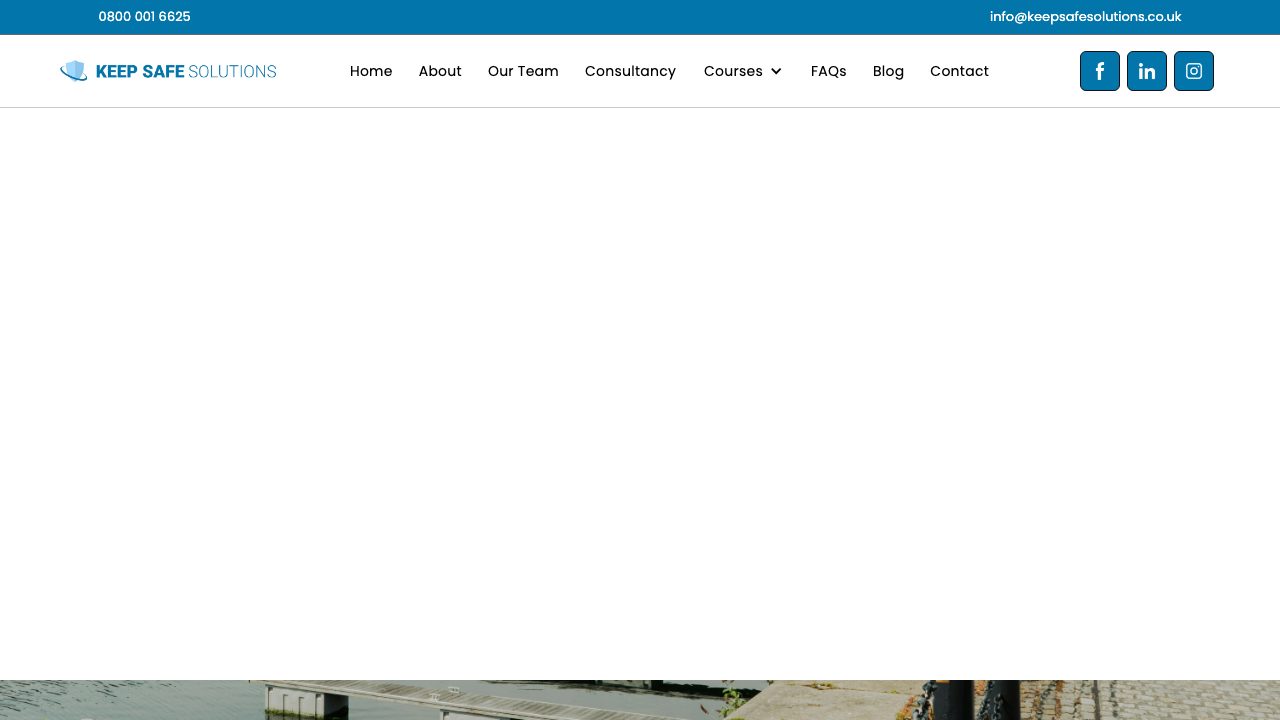Open the Courses menu item
Viewport: 1280px width, 720px height.
coord(733,71)
